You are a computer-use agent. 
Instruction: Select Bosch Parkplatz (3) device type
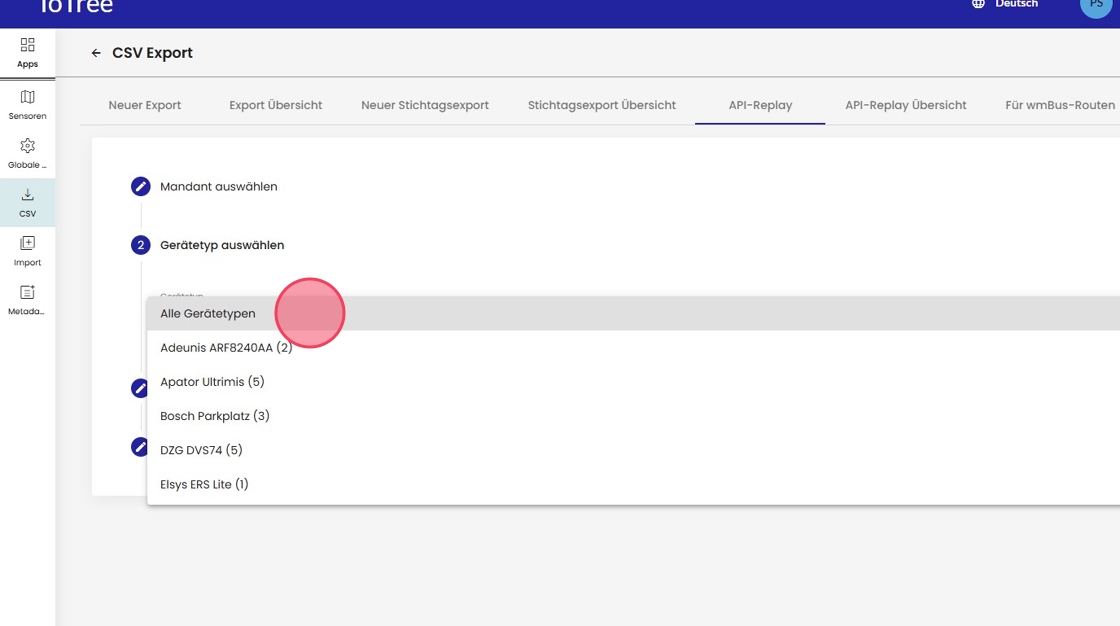tap(215, 416)
